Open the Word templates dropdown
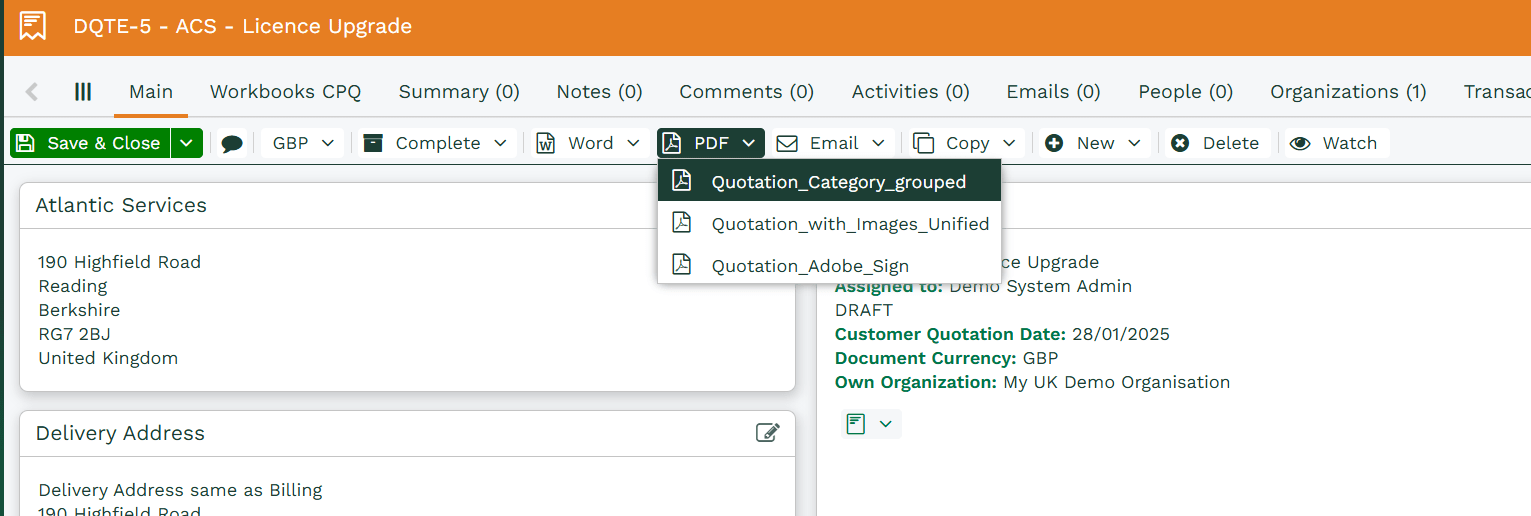Image resolution: width=1531 pixels, height=516 pixels. [588, 143]
